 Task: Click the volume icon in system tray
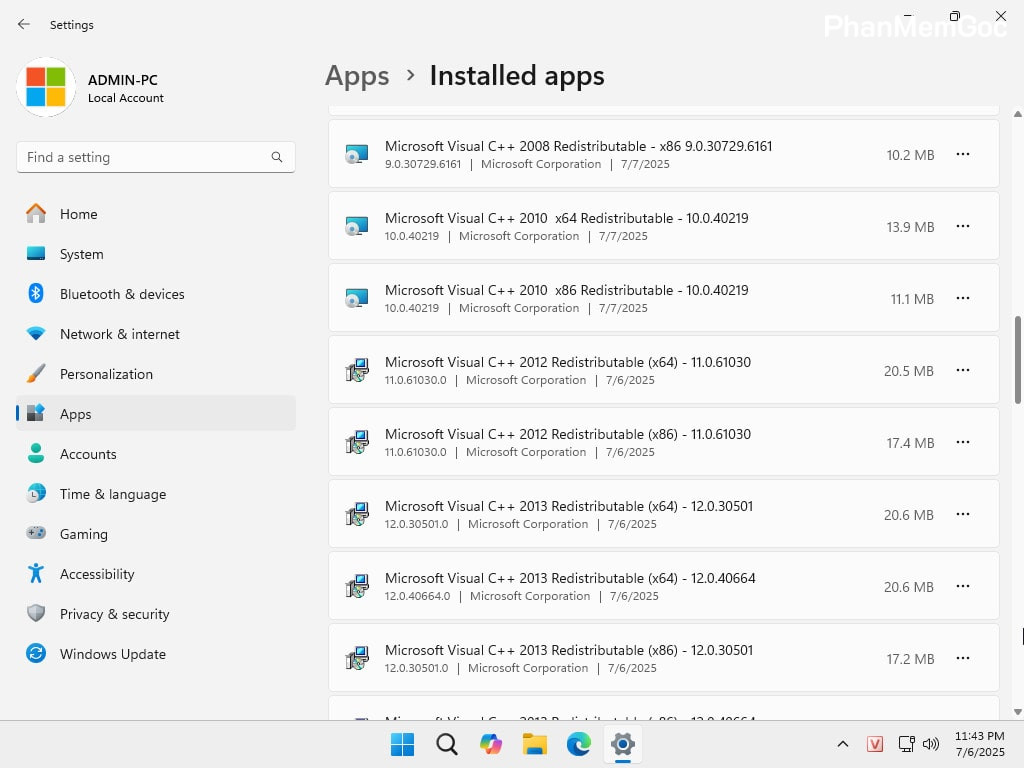930,744
